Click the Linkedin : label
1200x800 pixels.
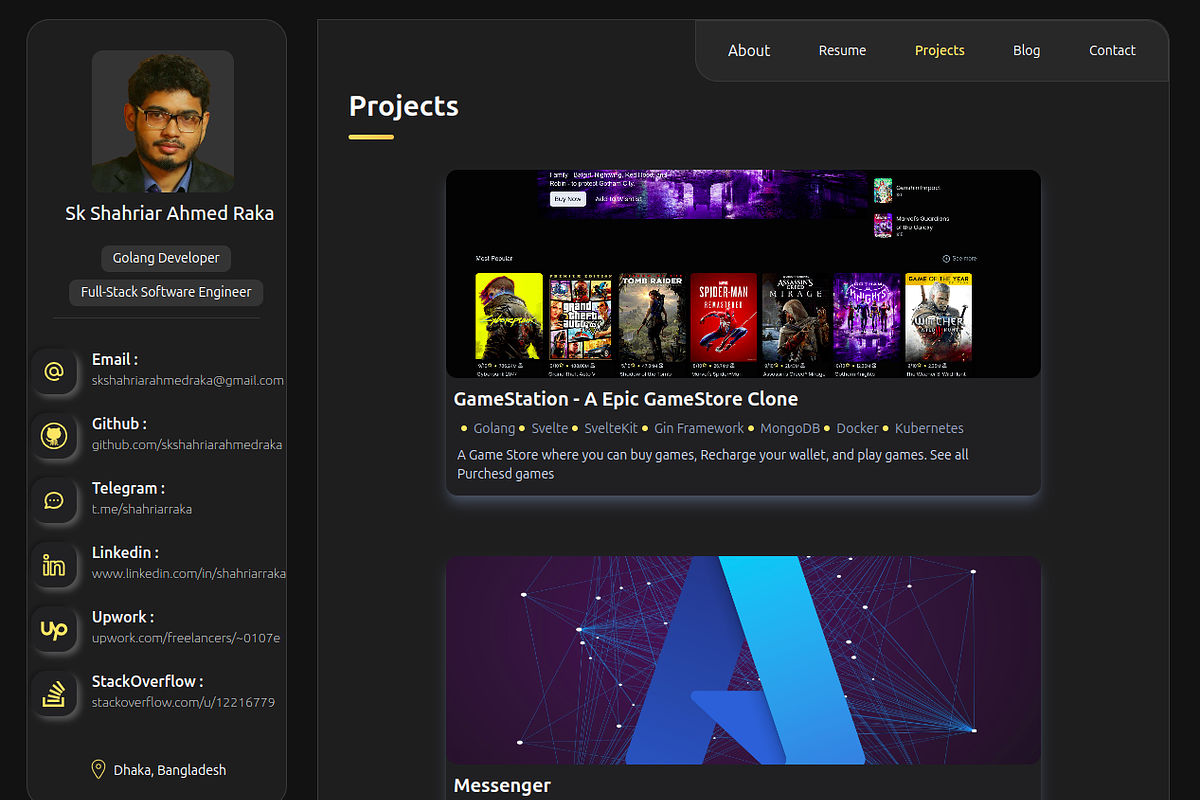point(125,552)
